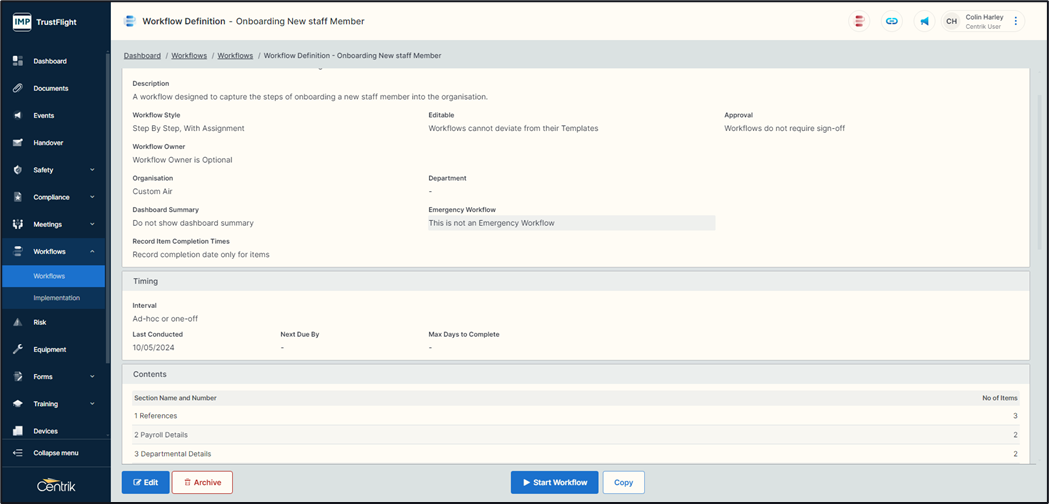Screen dimensions: 1049x504
Task: Open Documents in the sidebar
Action: (x=50, y=88)
